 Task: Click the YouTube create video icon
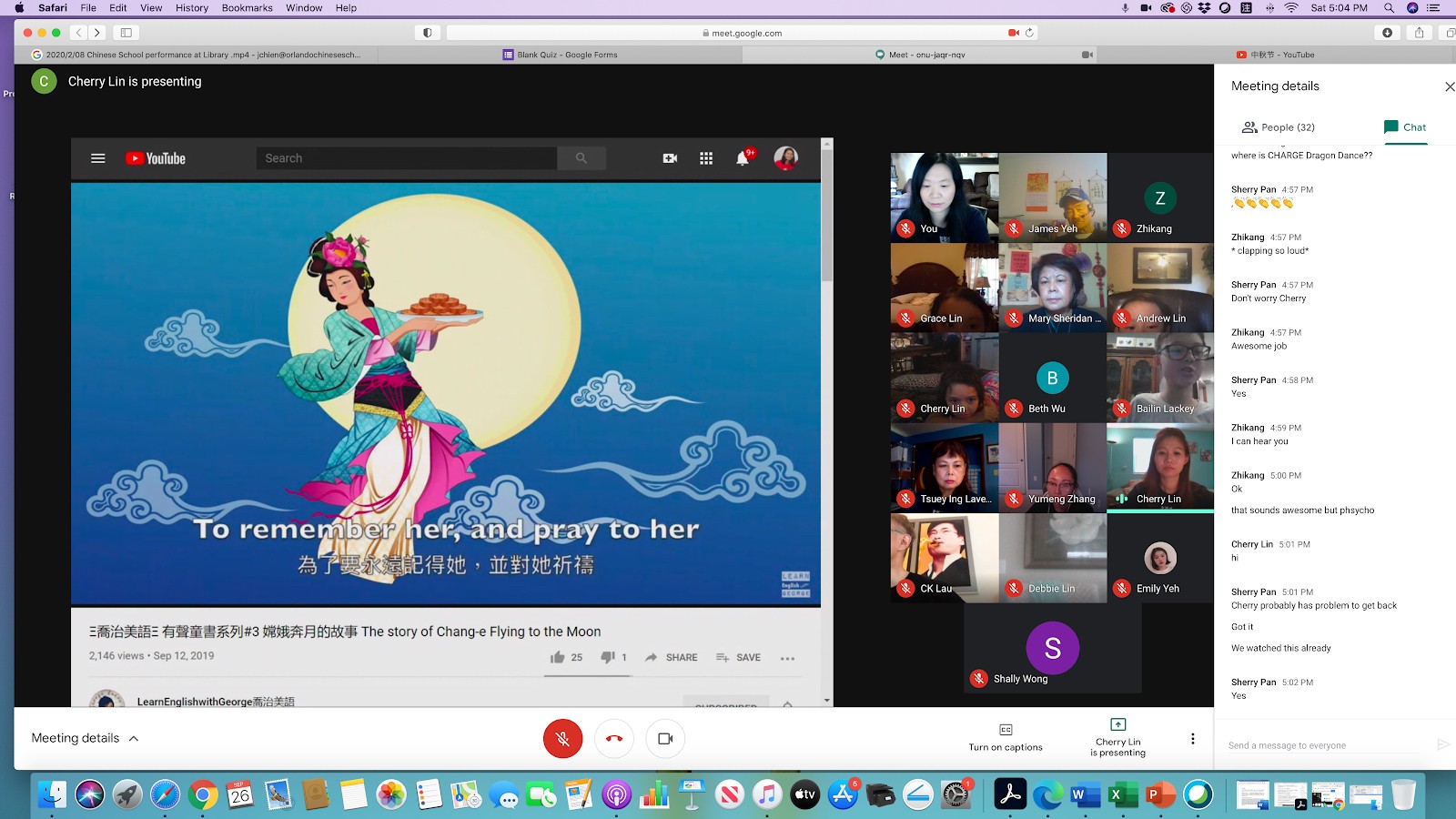coord(670,158)
